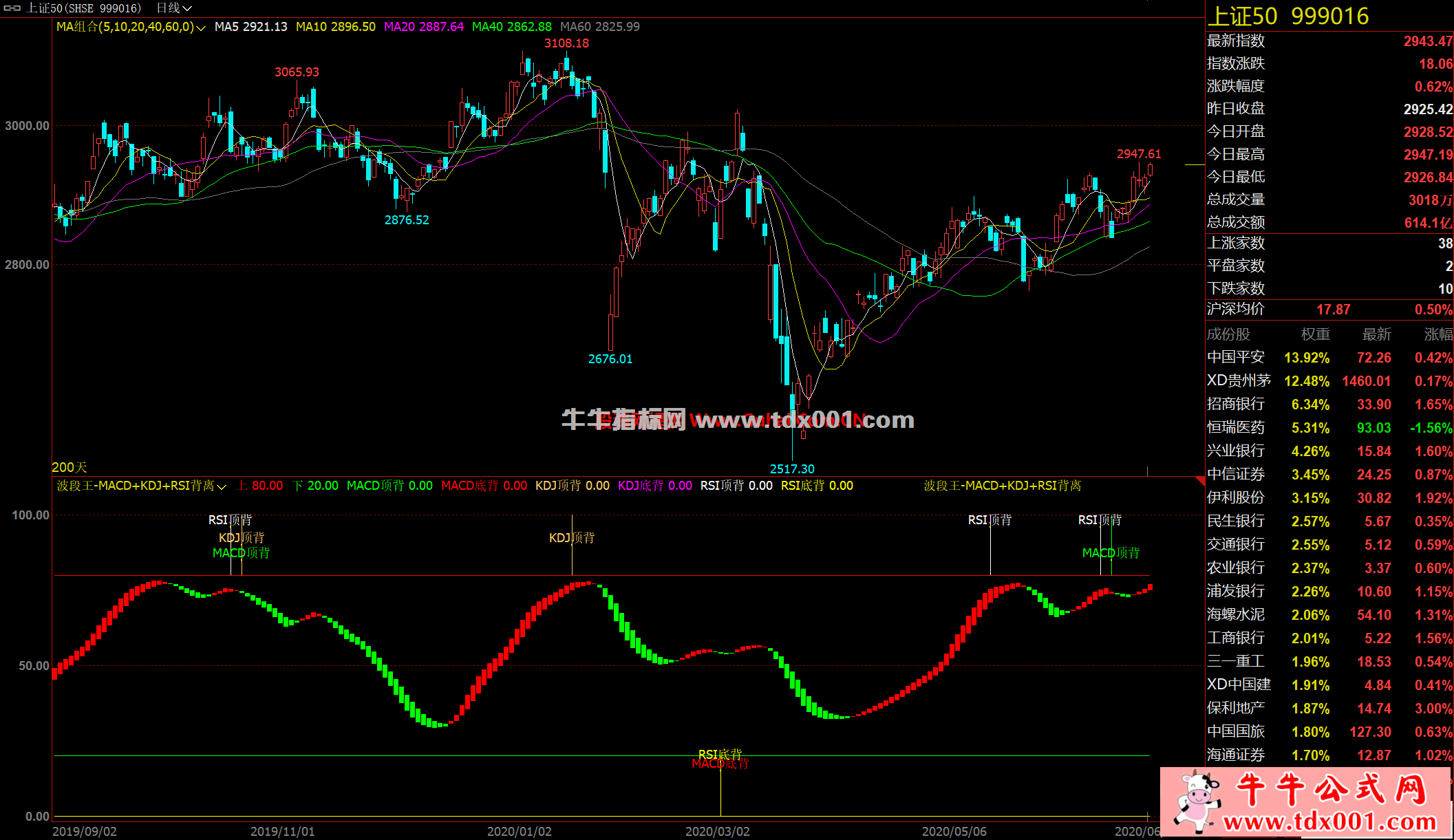Select the MA10 2896.50 value label

click(x=336, y=27)
